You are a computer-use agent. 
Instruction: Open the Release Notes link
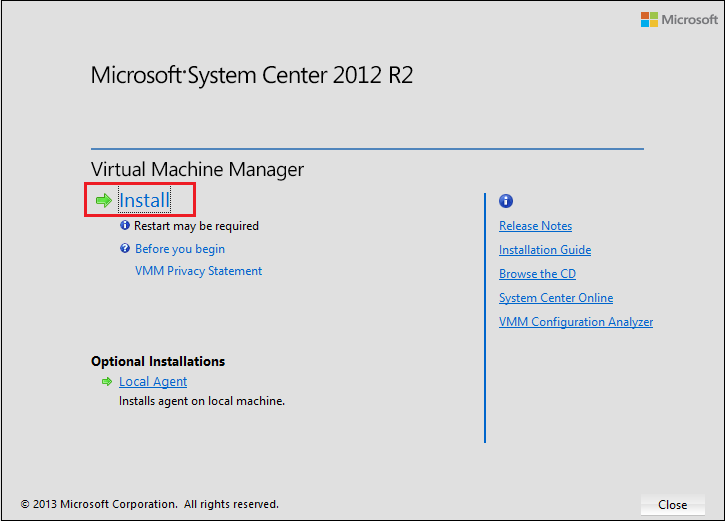pos(535,226)
